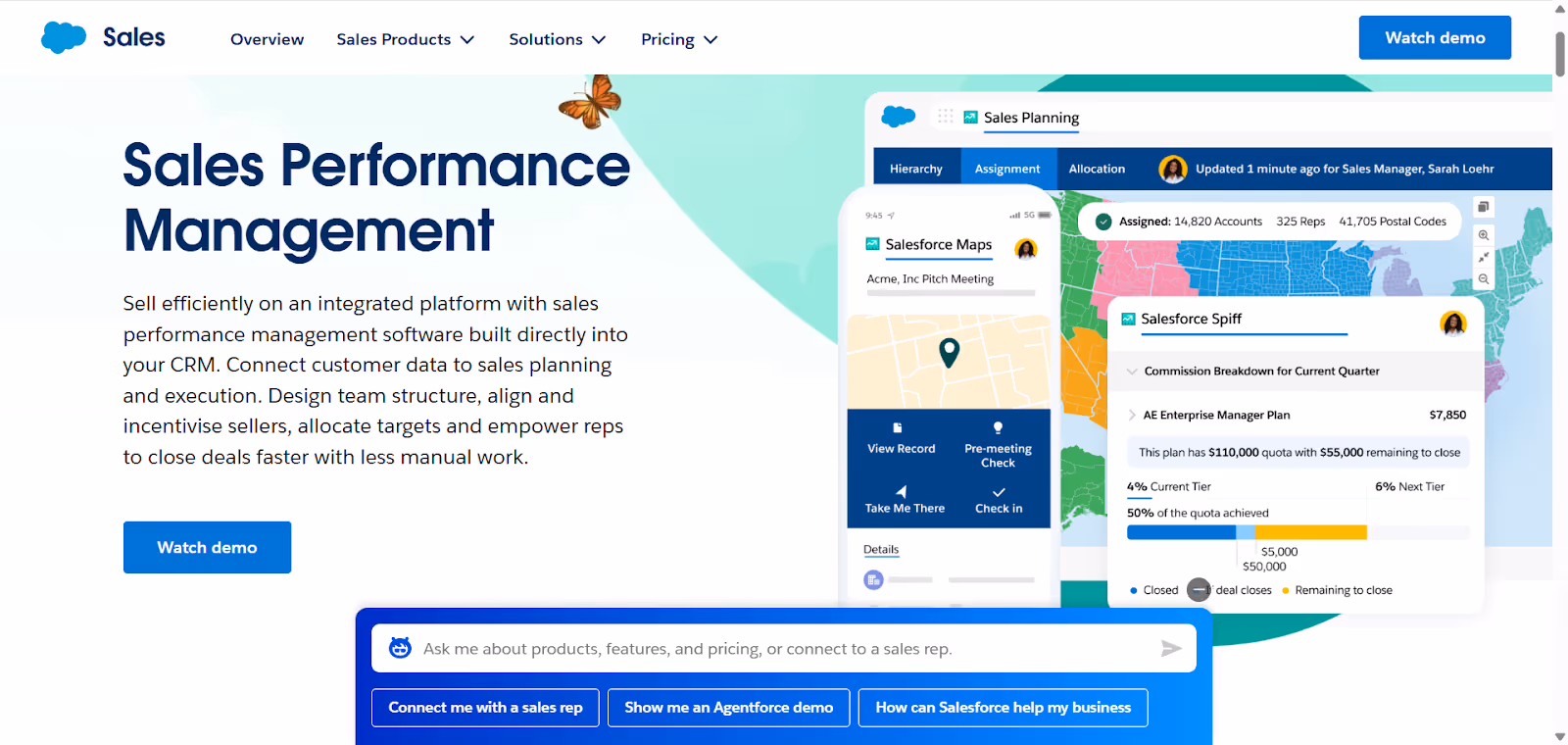
Task: Click the collapse arrows icon on map
Action: coord(1484,257)
